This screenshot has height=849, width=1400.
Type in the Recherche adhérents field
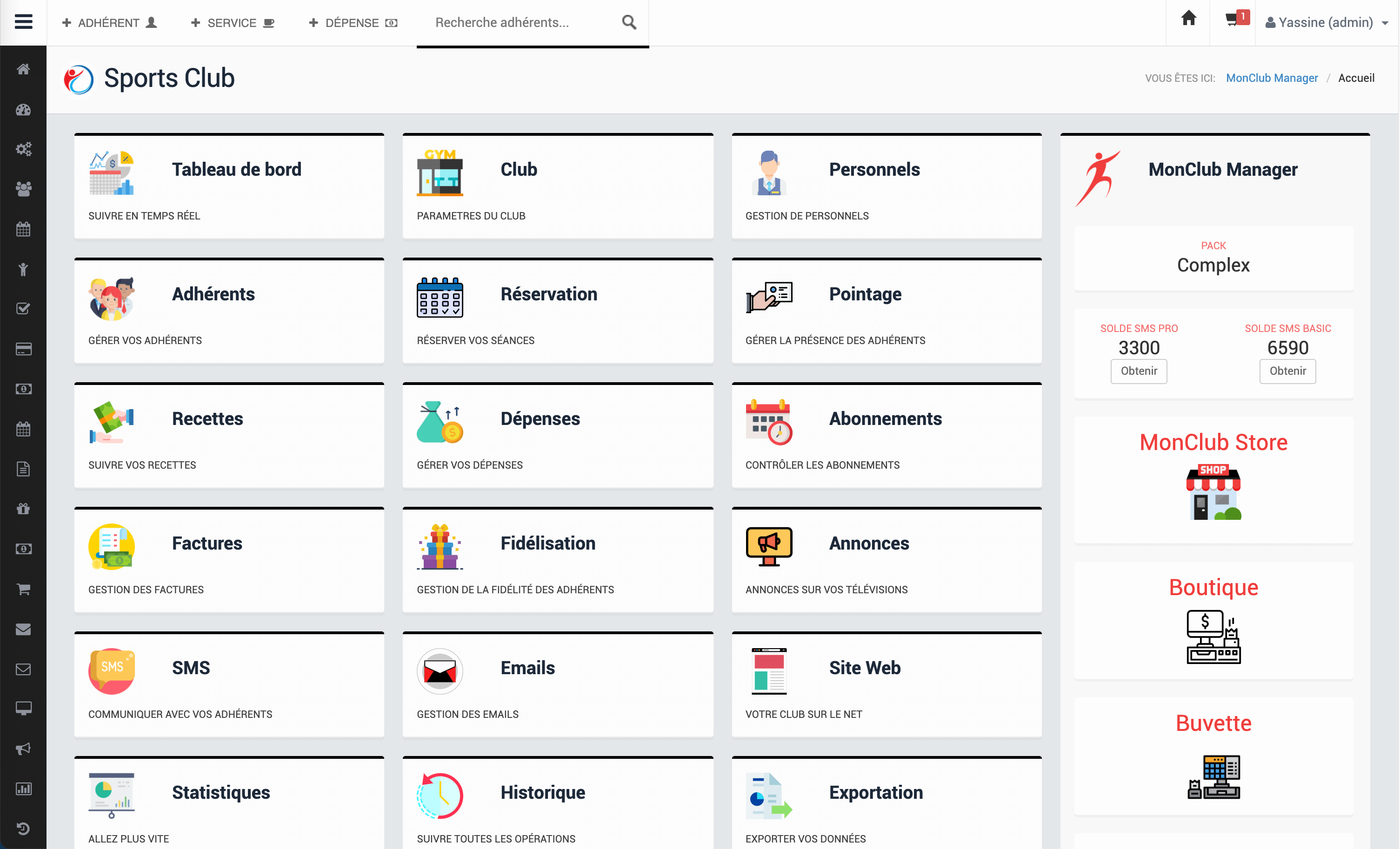pyautogui.click(x=511, y=22)
